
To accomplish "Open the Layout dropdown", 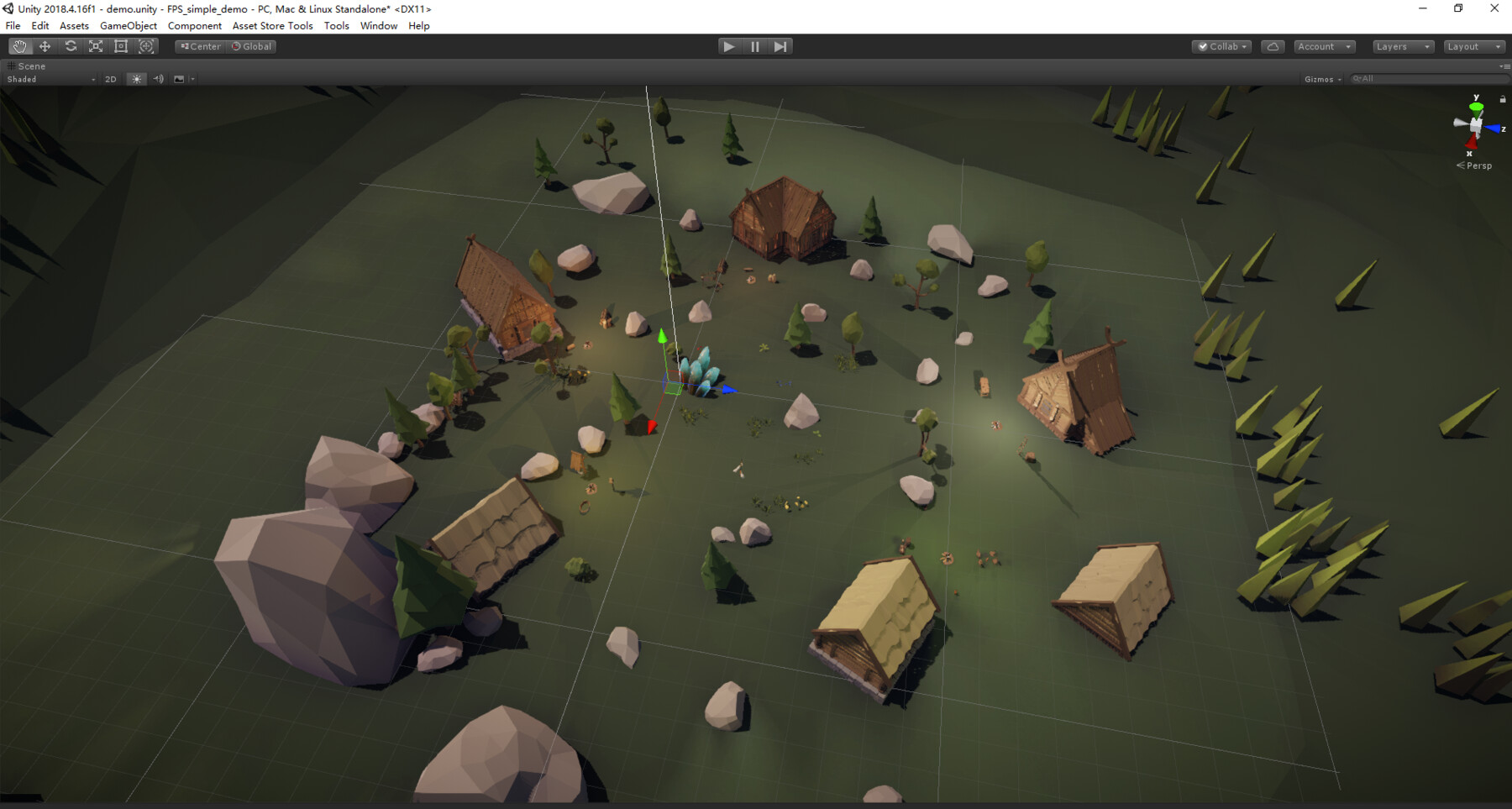I will pos(1473,46).
